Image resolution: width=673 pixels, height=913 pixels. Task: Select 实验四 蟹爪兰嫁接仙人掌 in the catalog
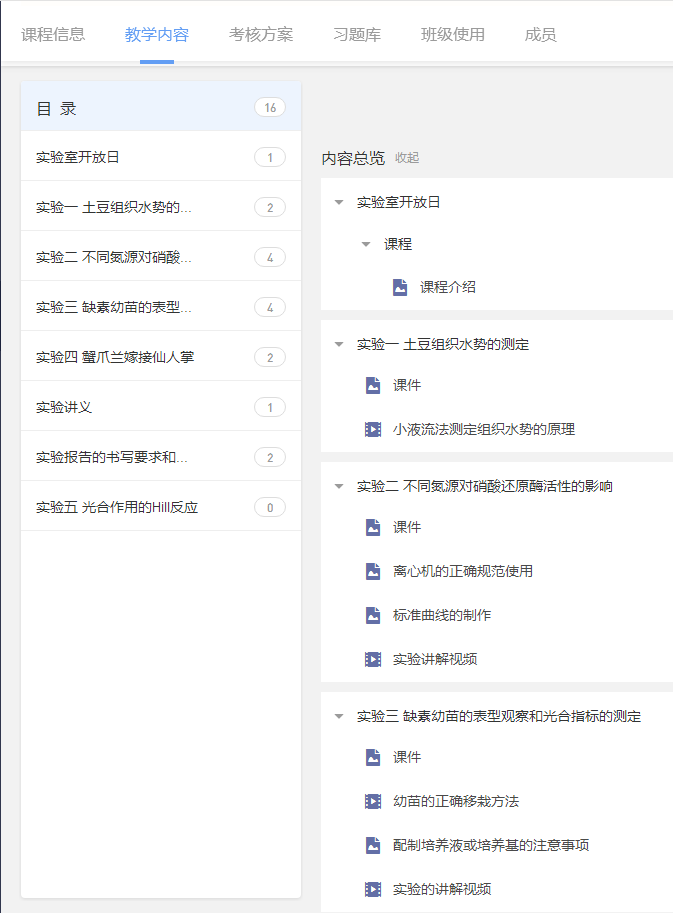(x=115, y=357)
